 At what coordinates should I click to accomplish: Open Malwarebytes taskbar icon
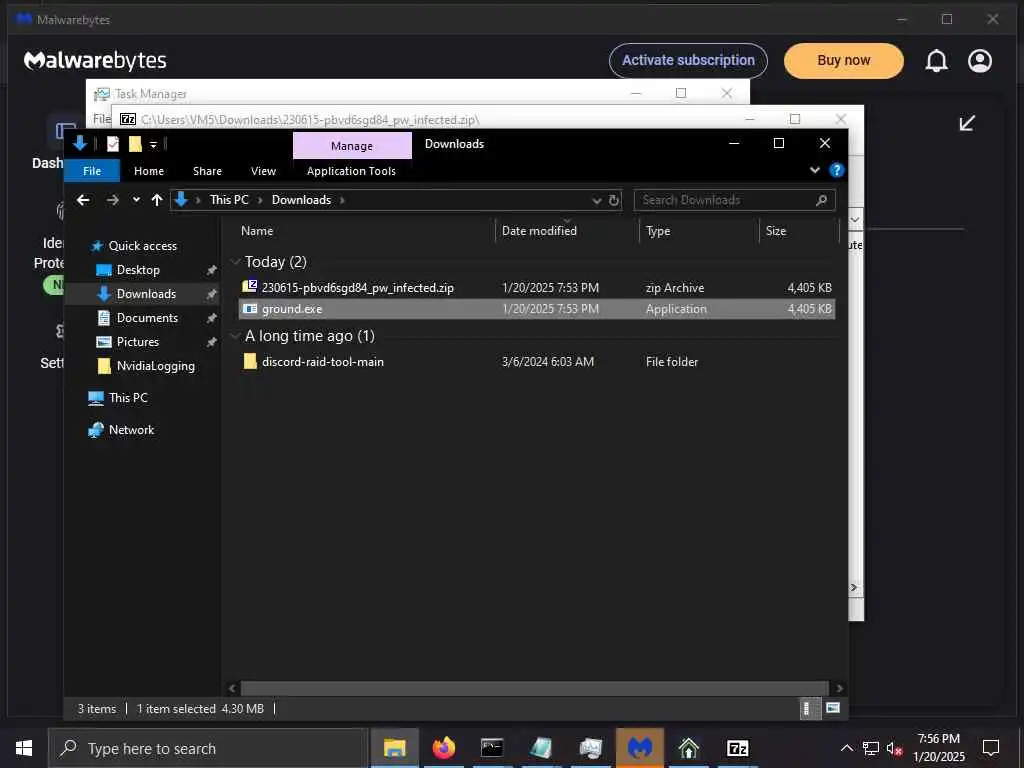coord(639,748)
